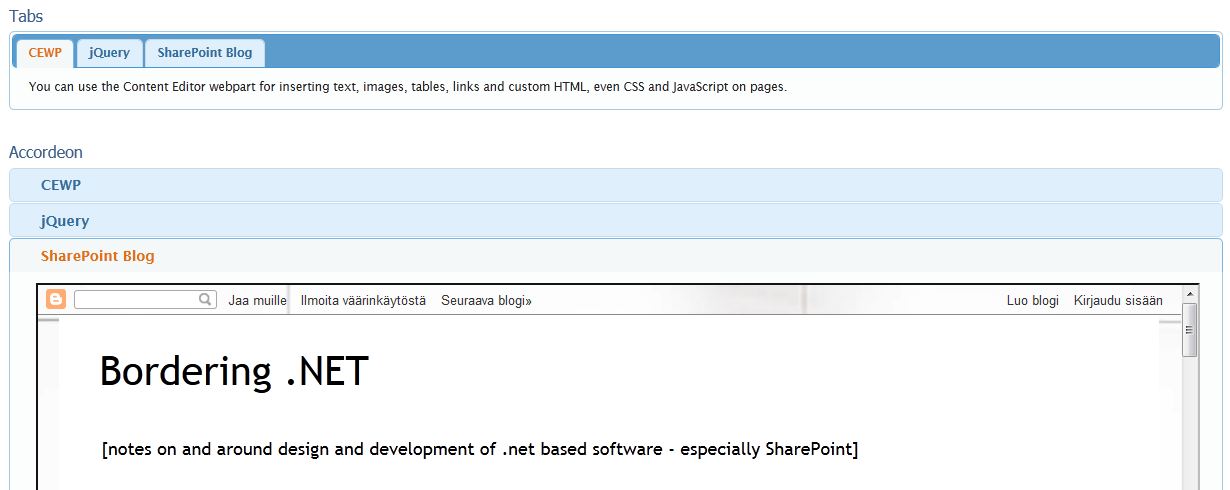1230x490 pixels.
Task: Click the Accordeon section heading
Action: 46,152
